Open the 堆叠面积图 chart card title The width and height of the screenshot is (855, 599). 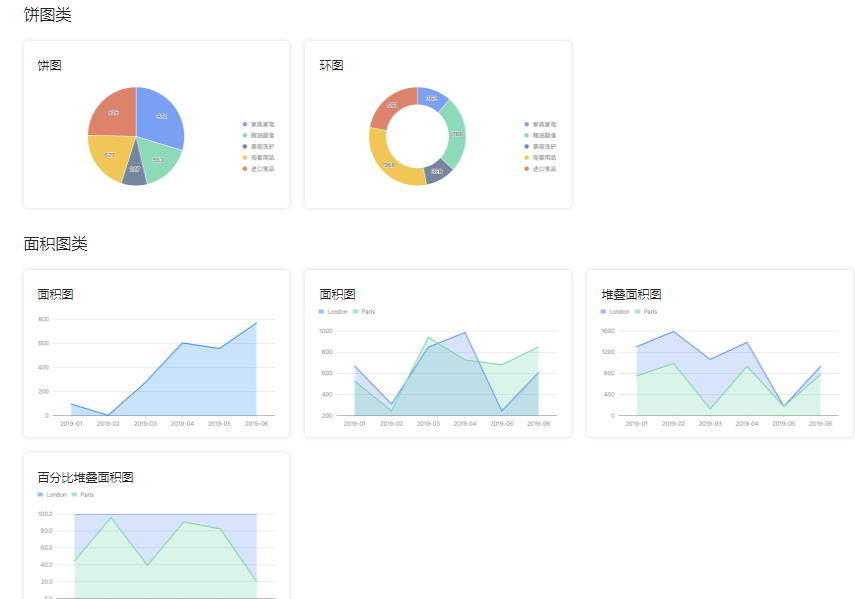click(631, 294)
